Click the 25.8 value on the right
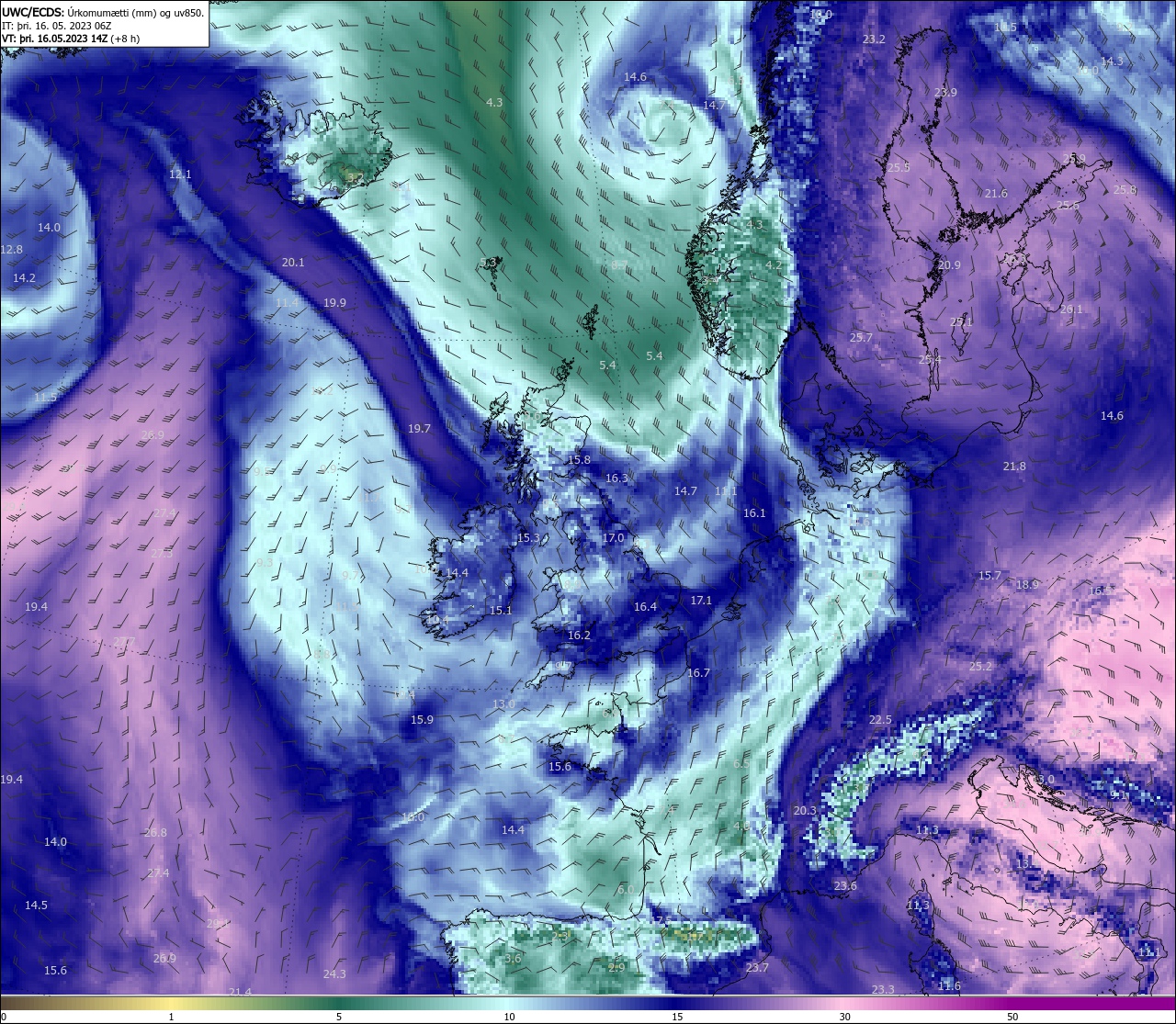Image resolution: width=1176 pixels, height=1024 pixels. pyautogui.click(x=1125, y=190)
